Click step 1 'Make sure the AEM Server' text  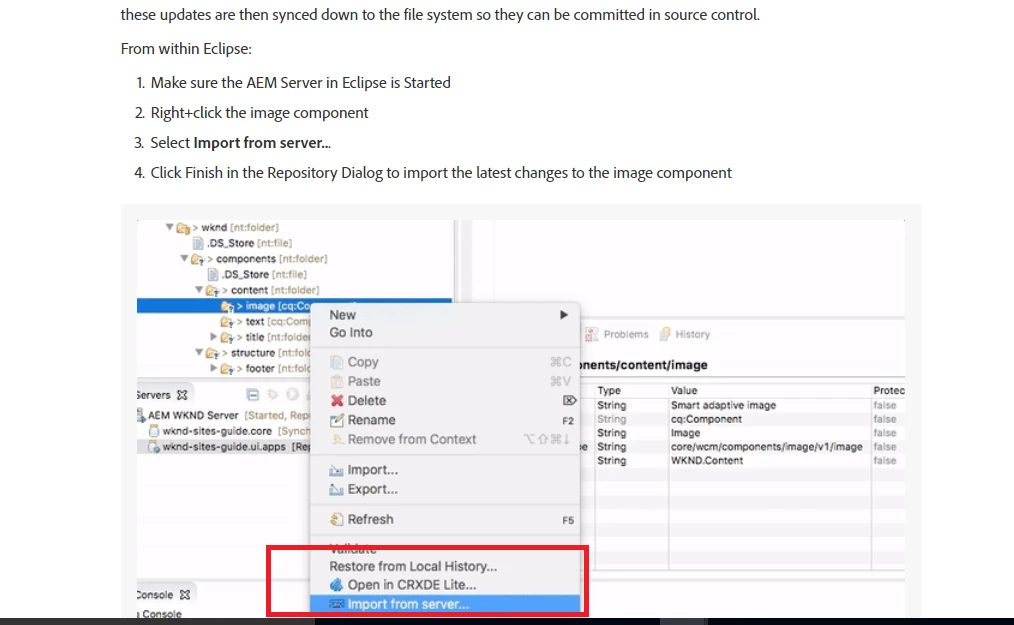point(301,83)
